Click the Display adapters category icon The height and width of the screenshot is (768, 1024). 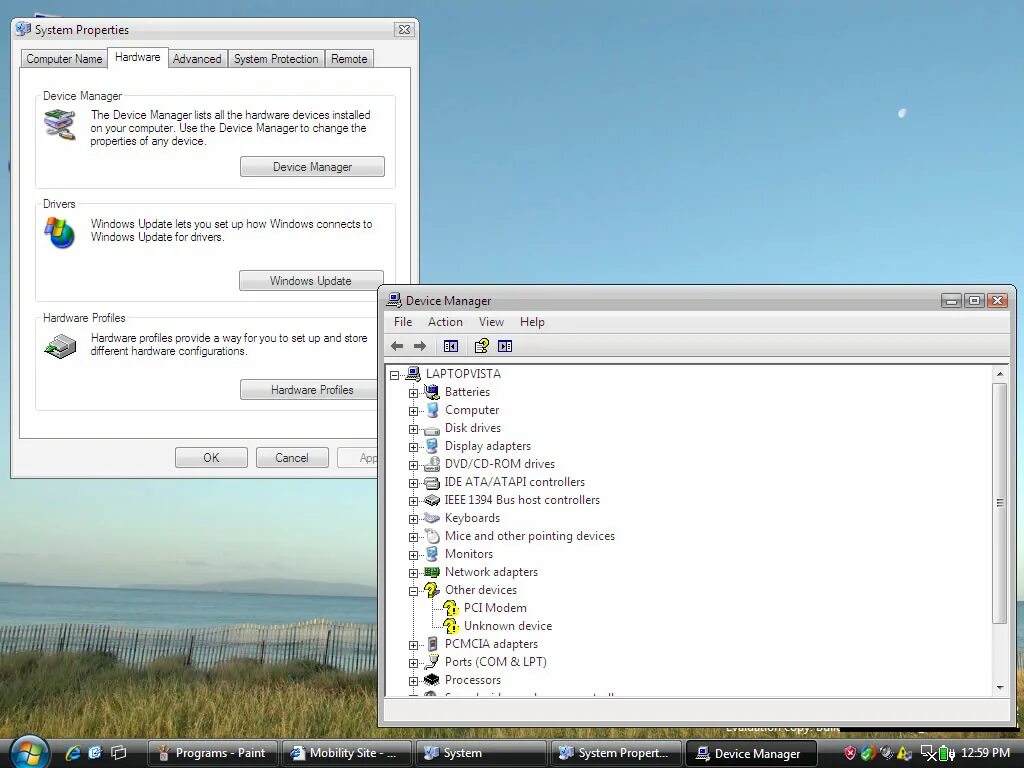[432, 446]
